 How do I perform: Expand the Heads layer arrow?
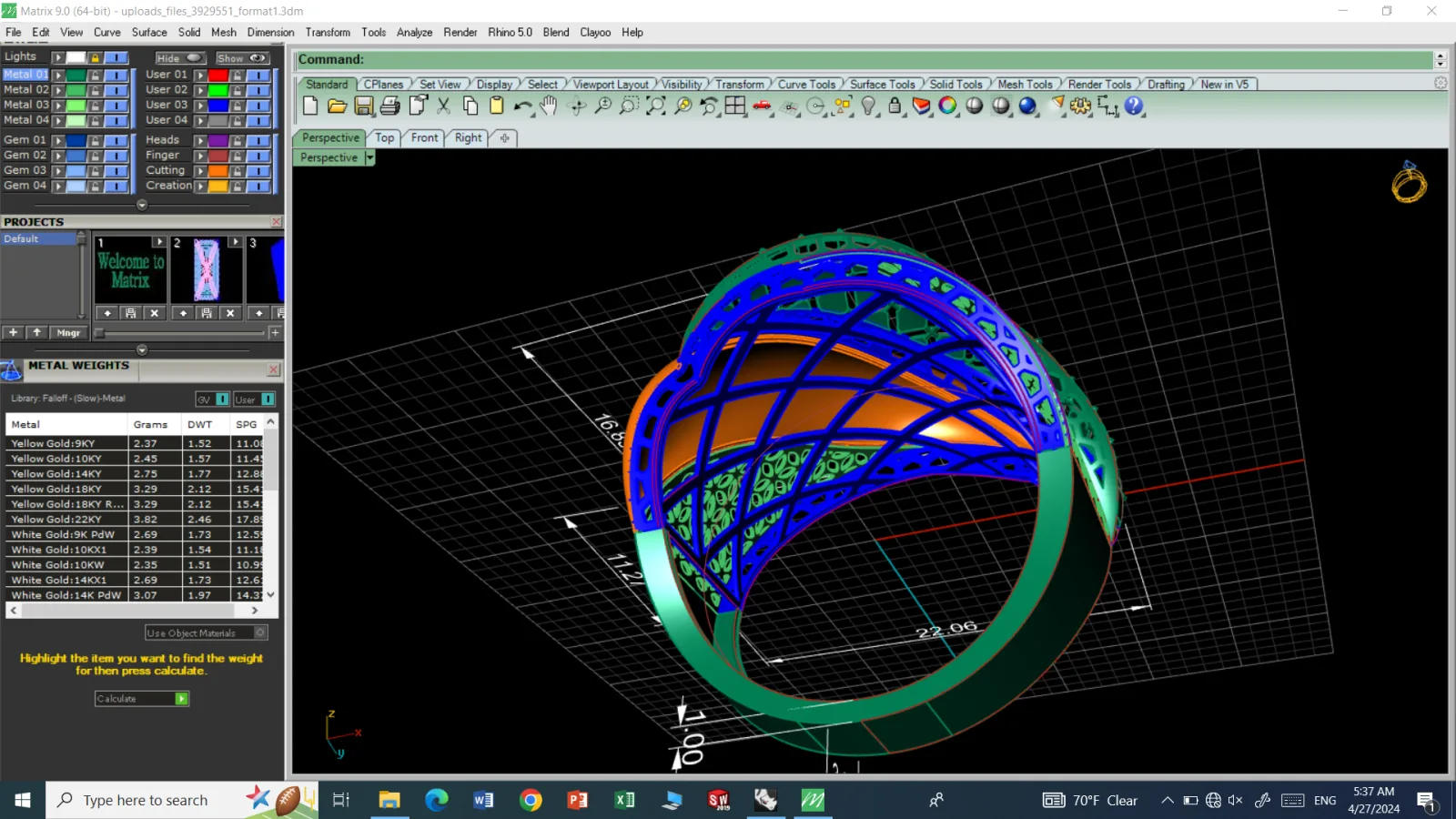click(x=200, y=140)
